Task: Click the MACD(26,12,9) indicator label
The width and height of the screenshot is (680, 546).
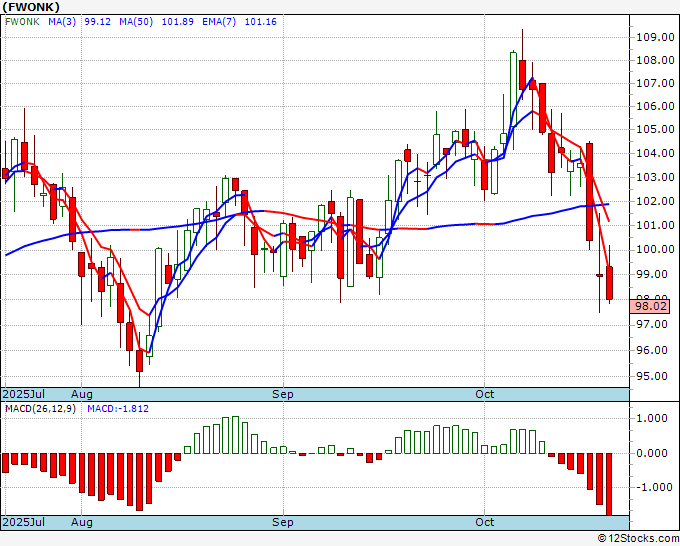Action: 40,409
